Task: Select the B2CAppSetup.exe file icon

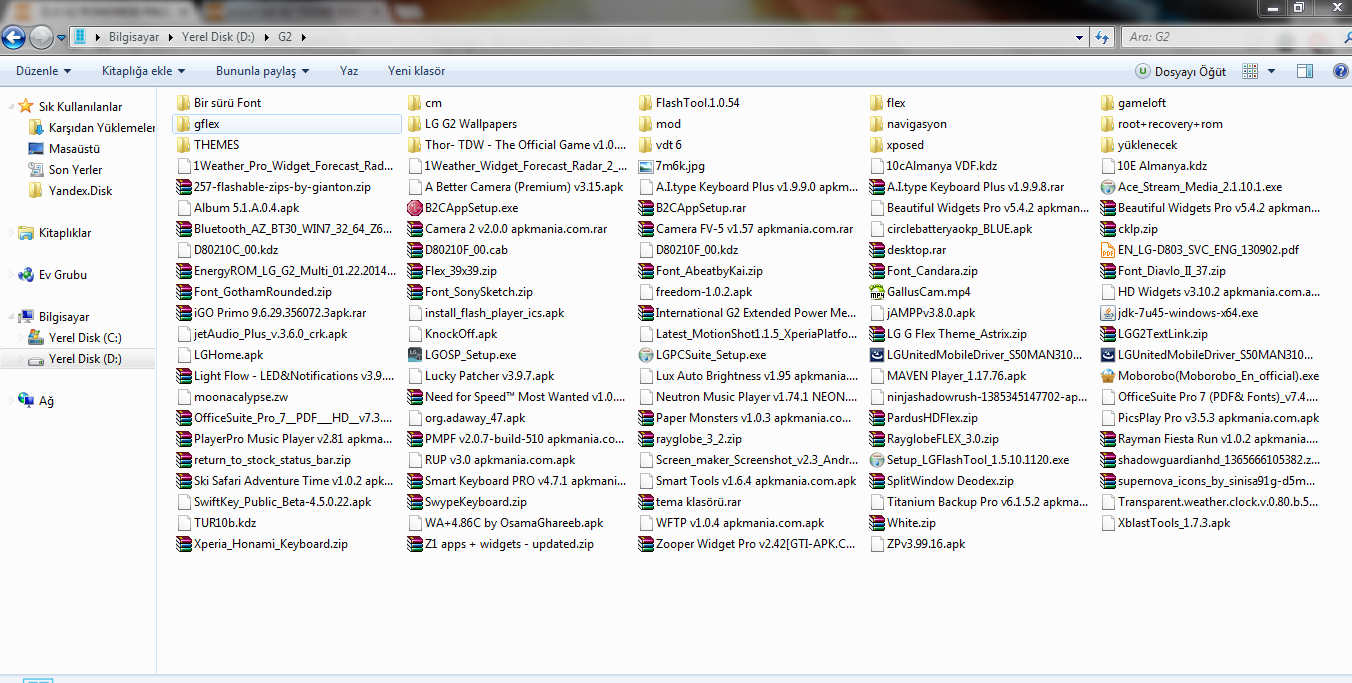Action: tap(415, 208)
